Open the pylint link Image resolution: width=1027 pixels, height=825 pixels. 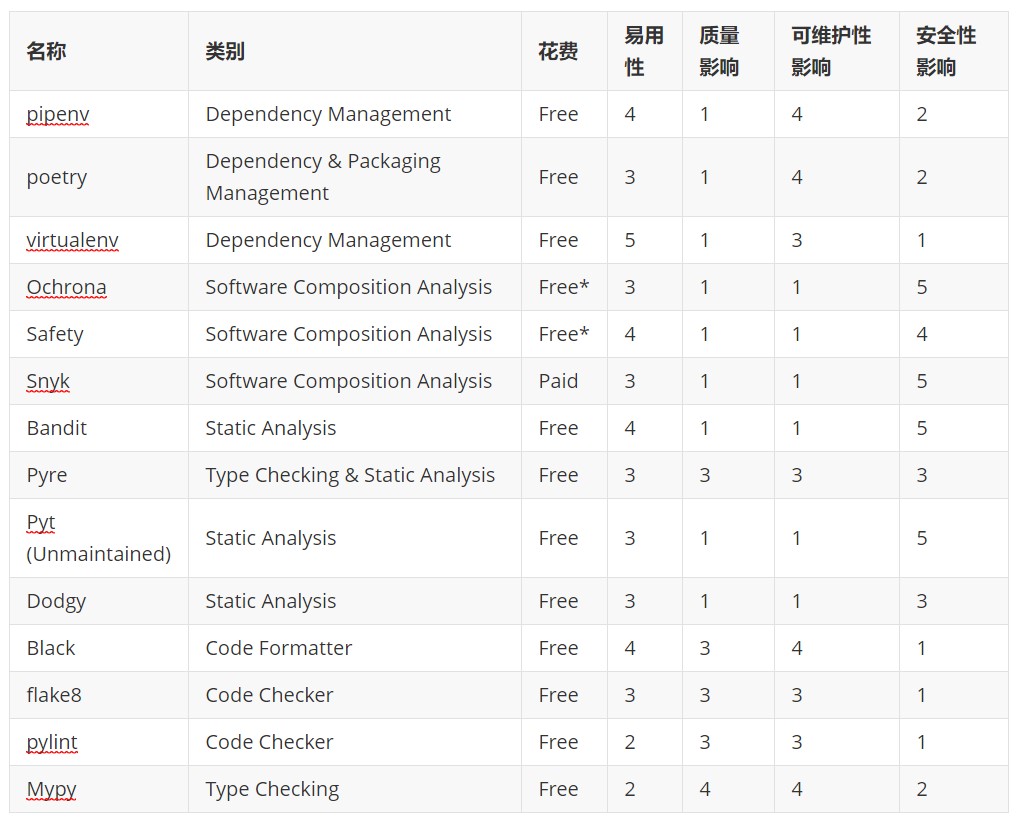pos(50,742)
